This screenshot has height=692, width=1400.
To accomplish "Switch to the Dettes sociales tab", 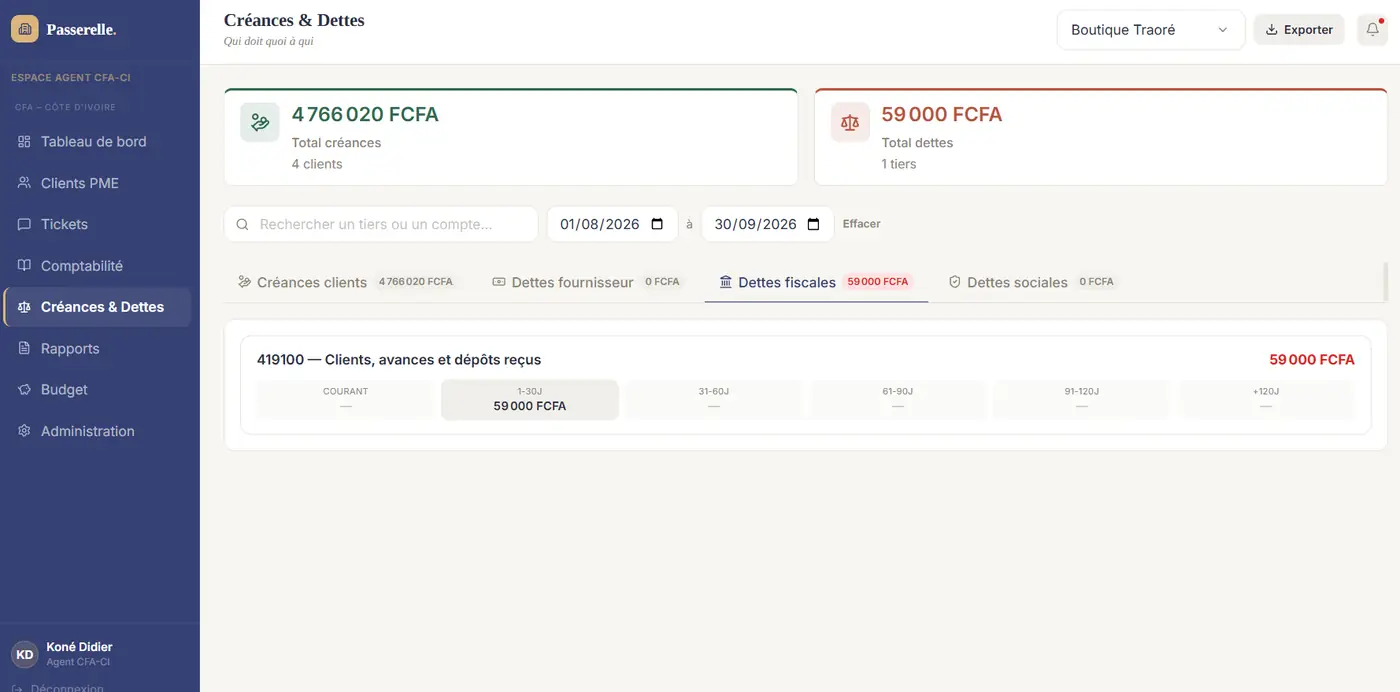I will [x=1032, y=282].
